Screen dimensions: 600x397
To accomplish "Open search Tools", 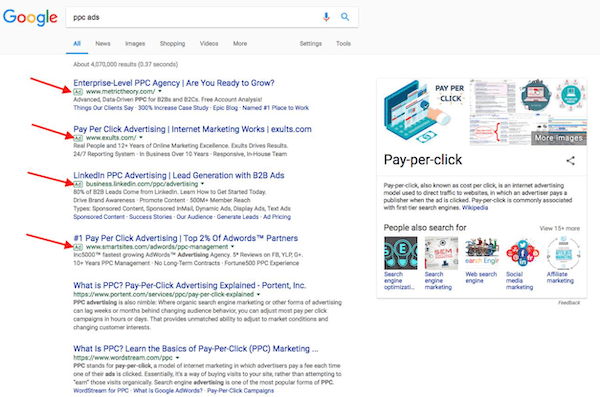I will [x=343, y=44].
